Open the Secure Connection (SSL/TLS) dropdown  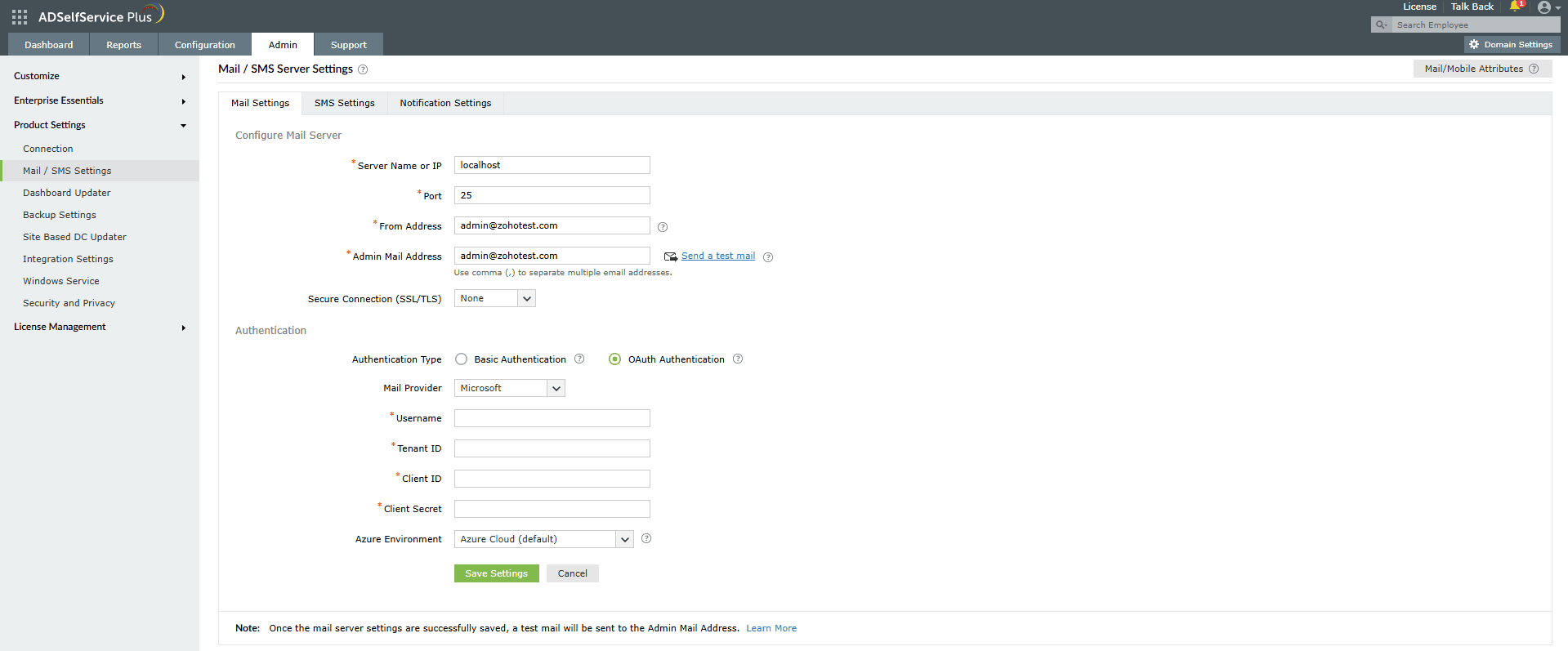click(x=494, y=299)
